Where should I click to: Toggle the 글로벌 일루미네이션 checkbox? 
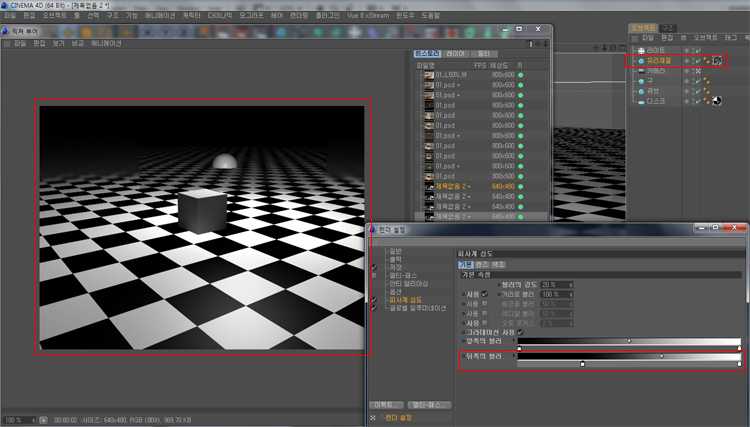pos(374,308)
